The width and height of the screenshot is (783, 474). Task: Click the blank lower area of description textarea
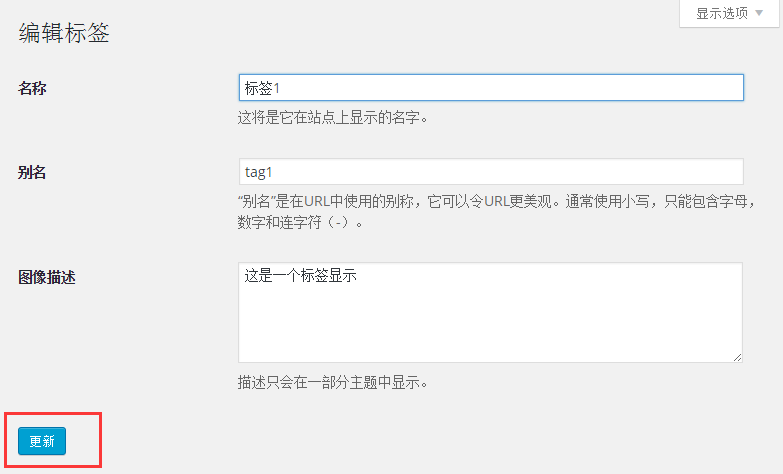click(490, 330)
